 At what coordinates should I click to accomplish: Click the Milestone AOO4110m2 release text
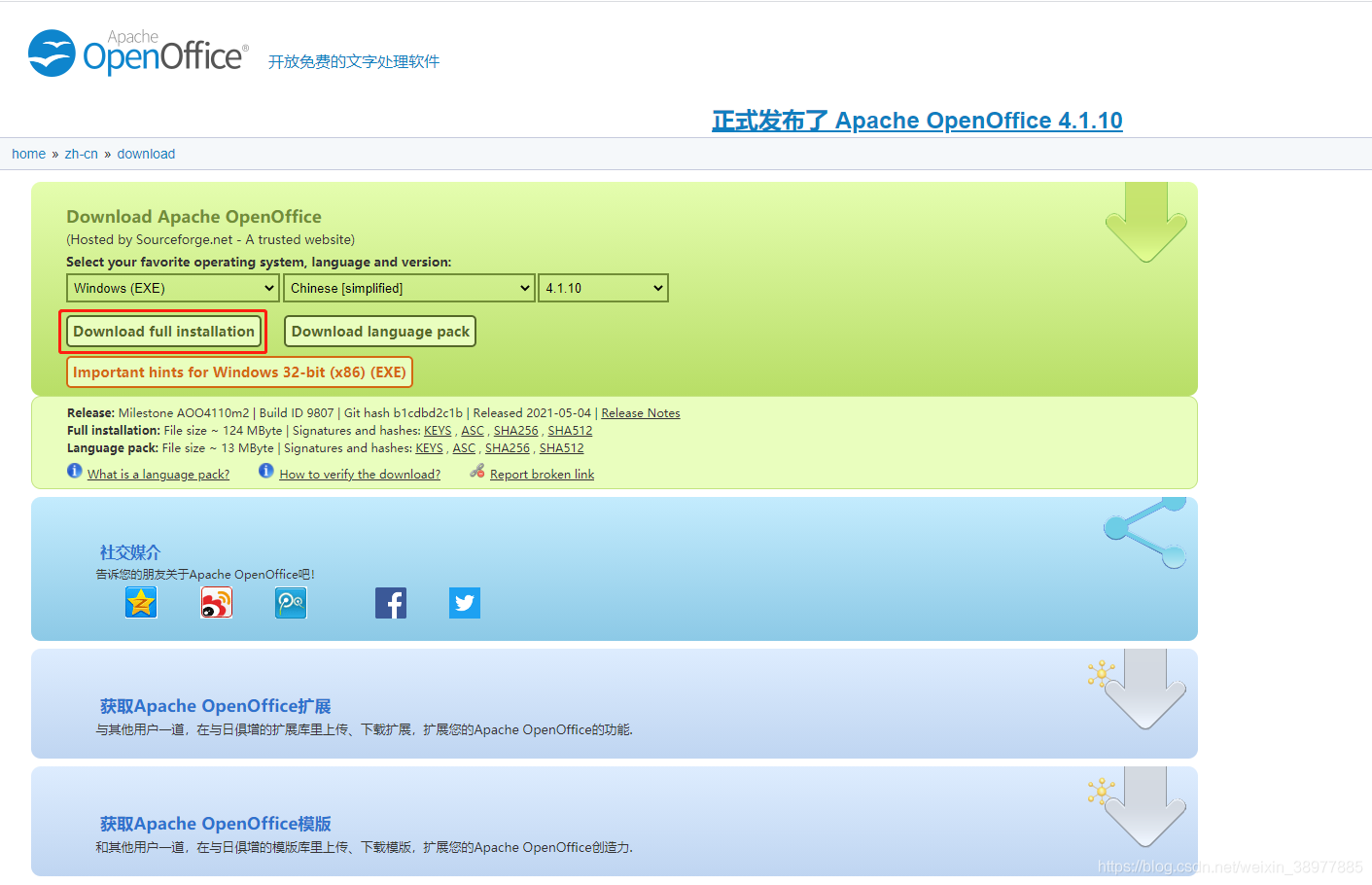(x=184, y=413)
